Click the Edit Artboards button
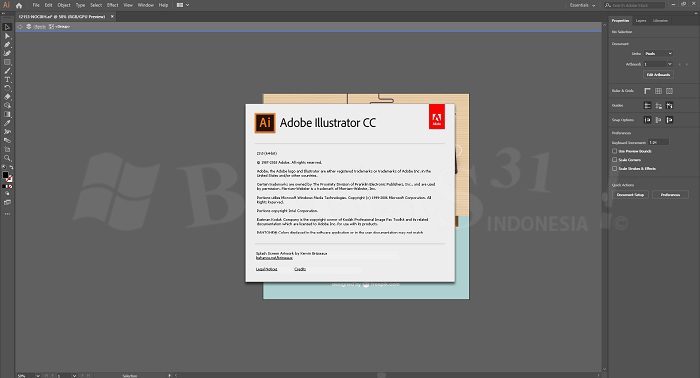 (658, 75)
